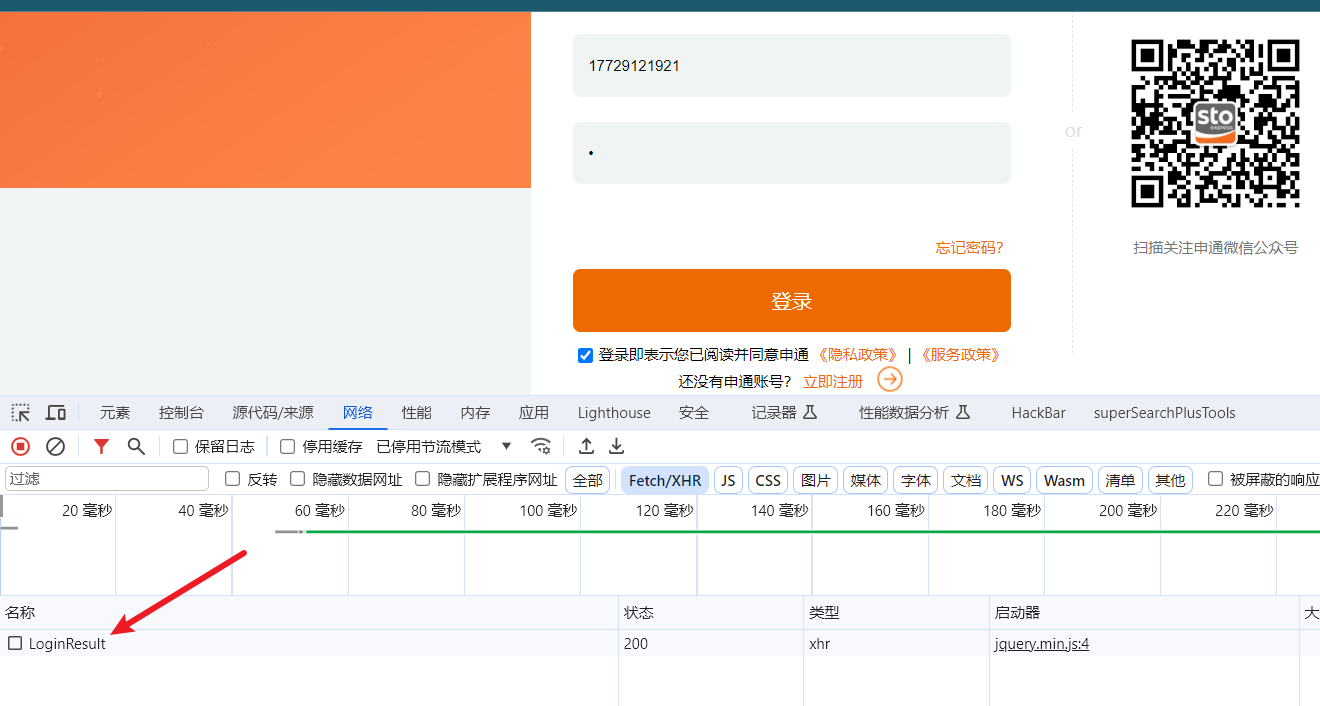Open the 性能数据分析 tab
Viewport: 1320px width, 706px height.
(x=915, y=413)
